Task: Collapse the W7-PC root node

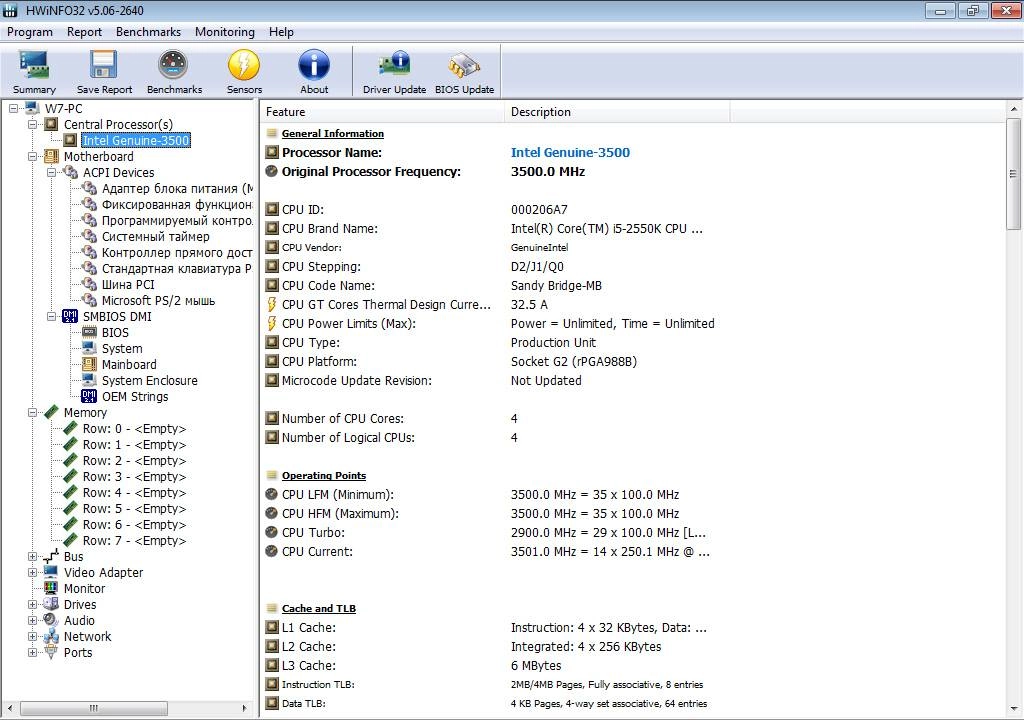Action: [14, 108]
